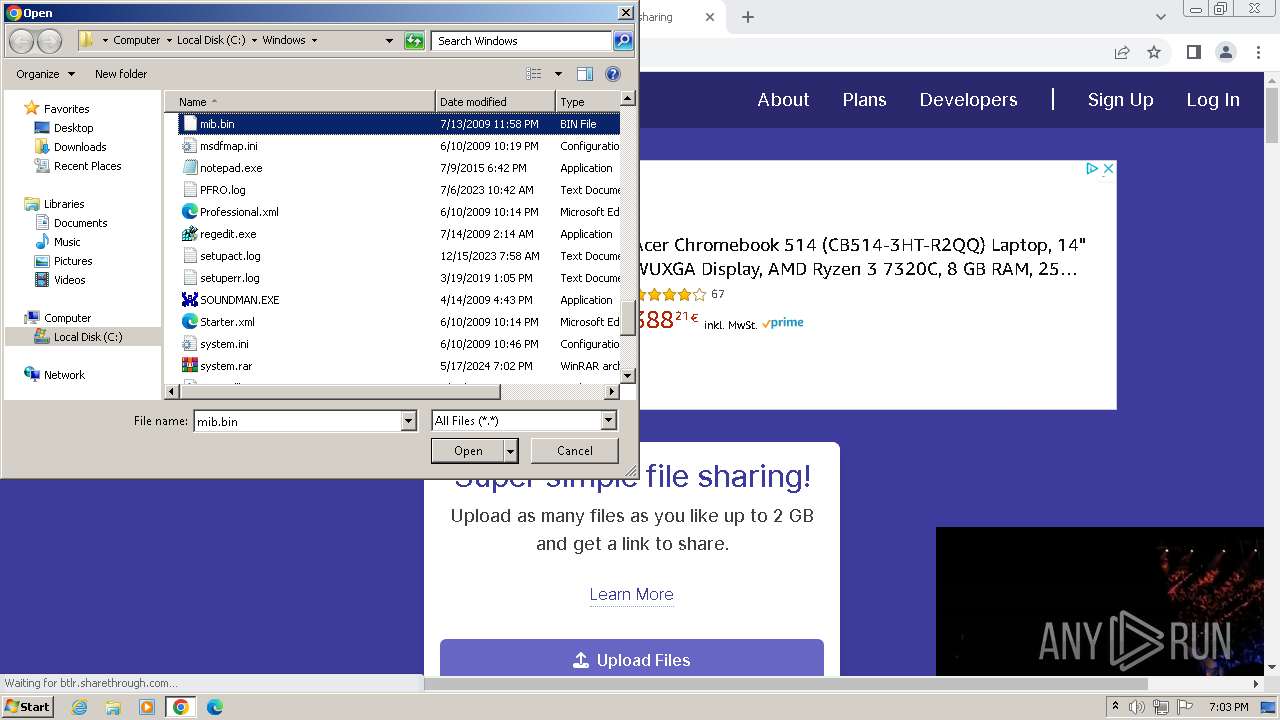Select regedit.exe file icon
This screenshot has width=1280, height=720.
point(190,234)
